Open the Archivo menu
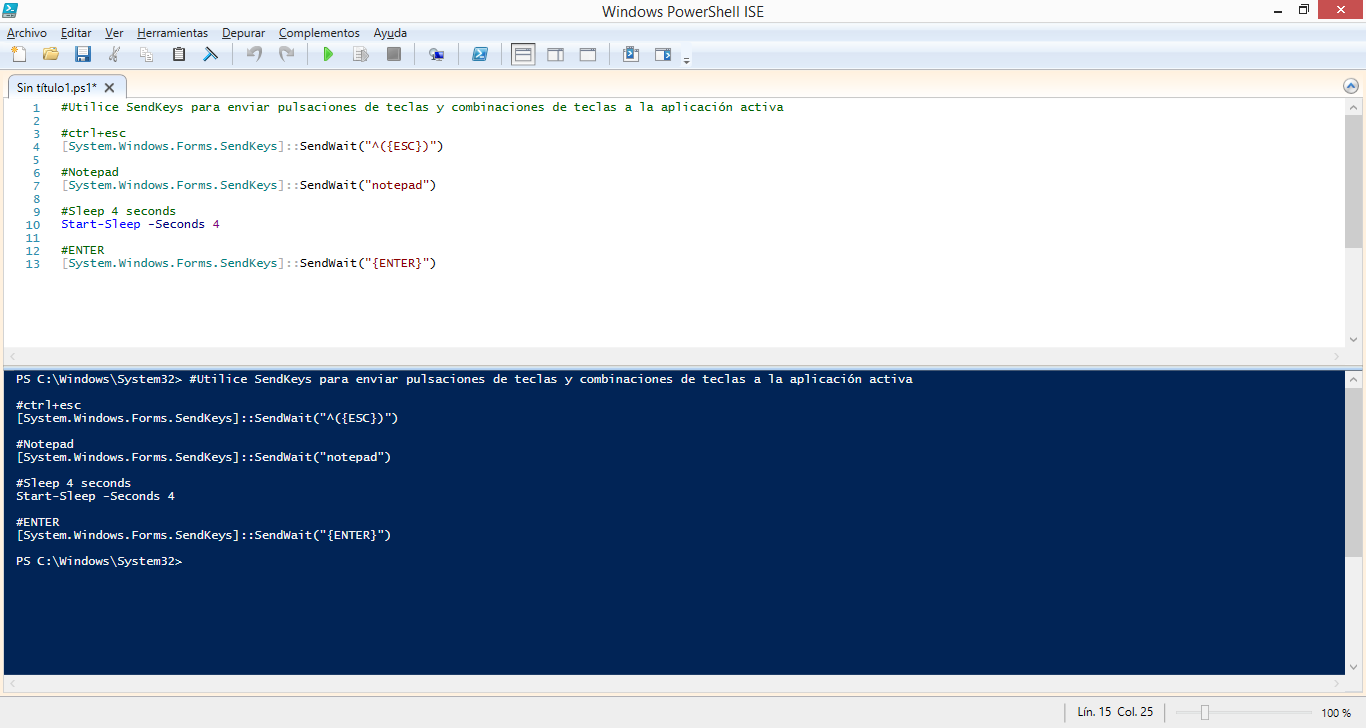The width and height of the screenshot is (1366, 728). [27, 33]
